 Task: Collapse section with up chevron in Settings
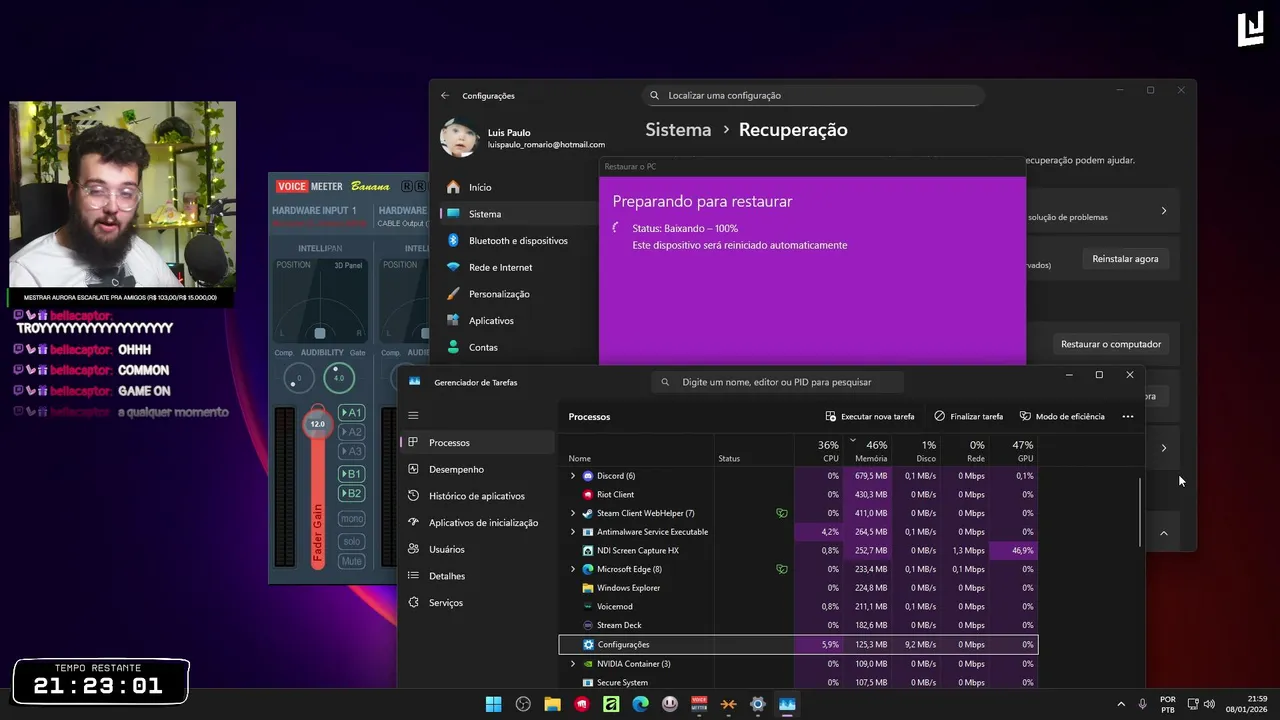point(1163,533)
